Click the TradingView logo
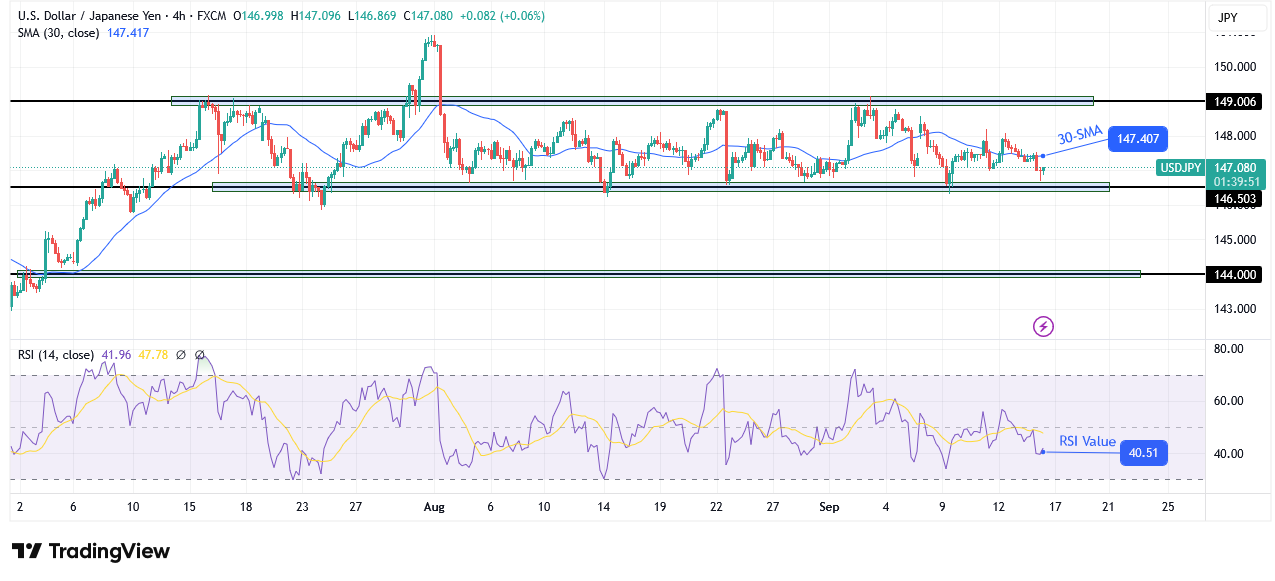The width and height of the screenshot is (1275, 581). click(x=87, y=551)
